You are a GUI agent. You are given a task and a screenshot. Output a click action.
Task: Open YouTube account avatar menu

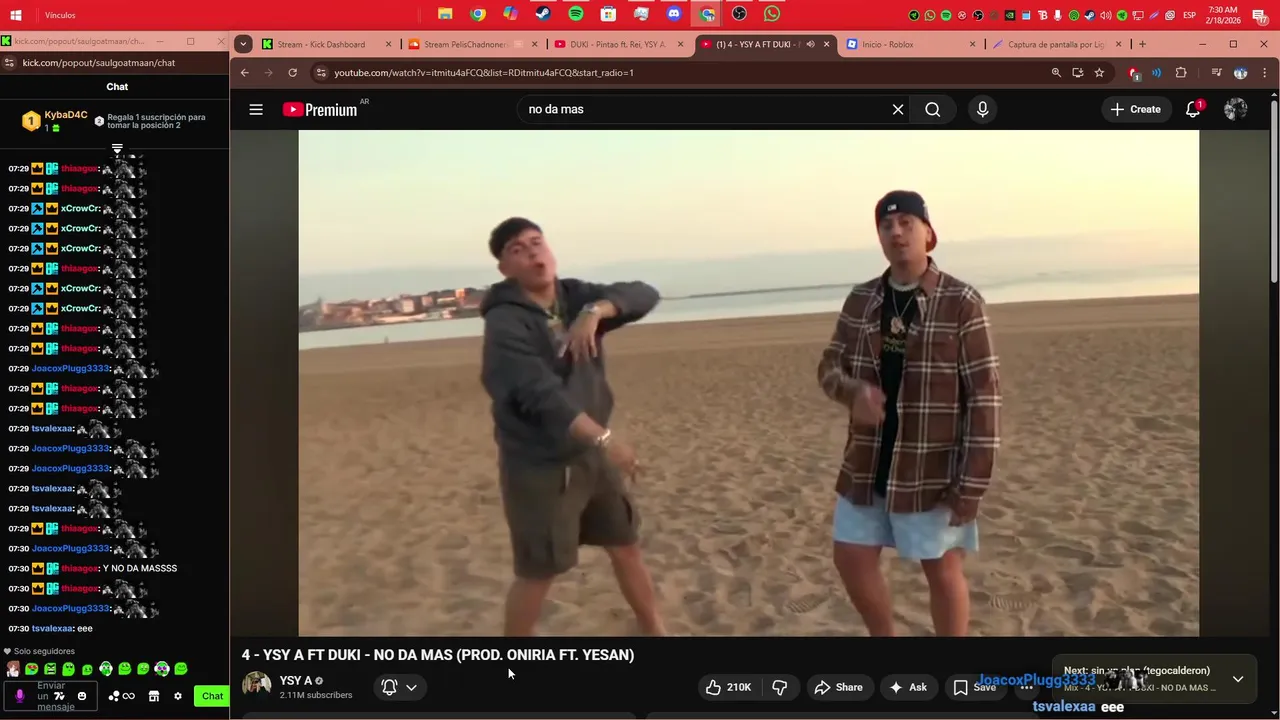coord(1236,110)
